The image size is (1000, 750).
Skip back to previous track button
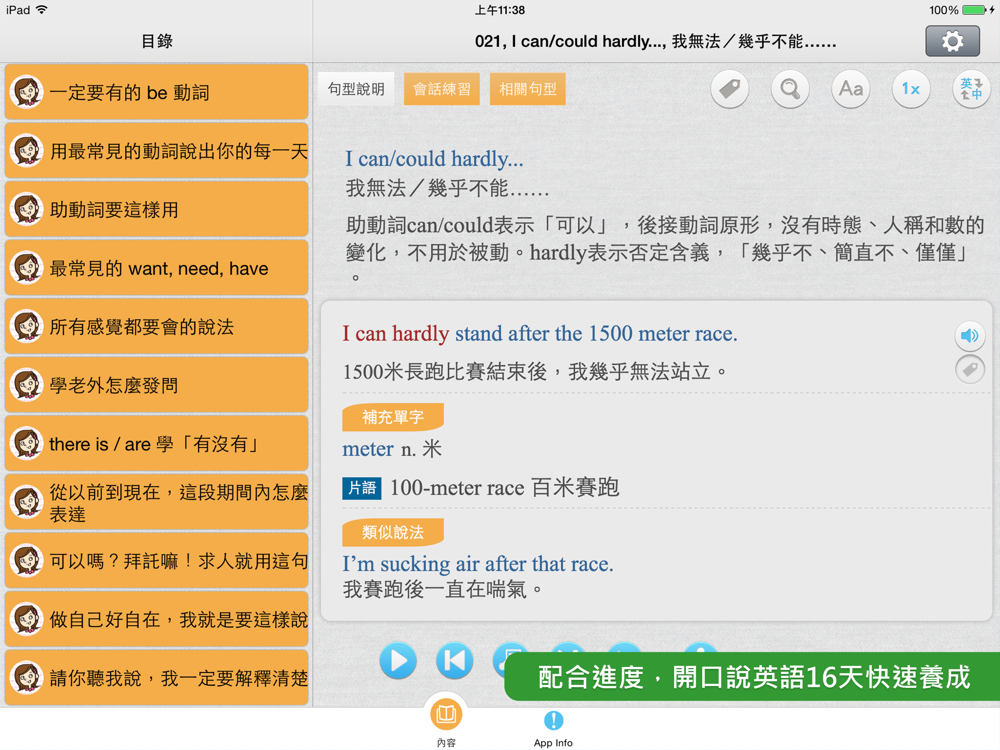click(455, 661)
